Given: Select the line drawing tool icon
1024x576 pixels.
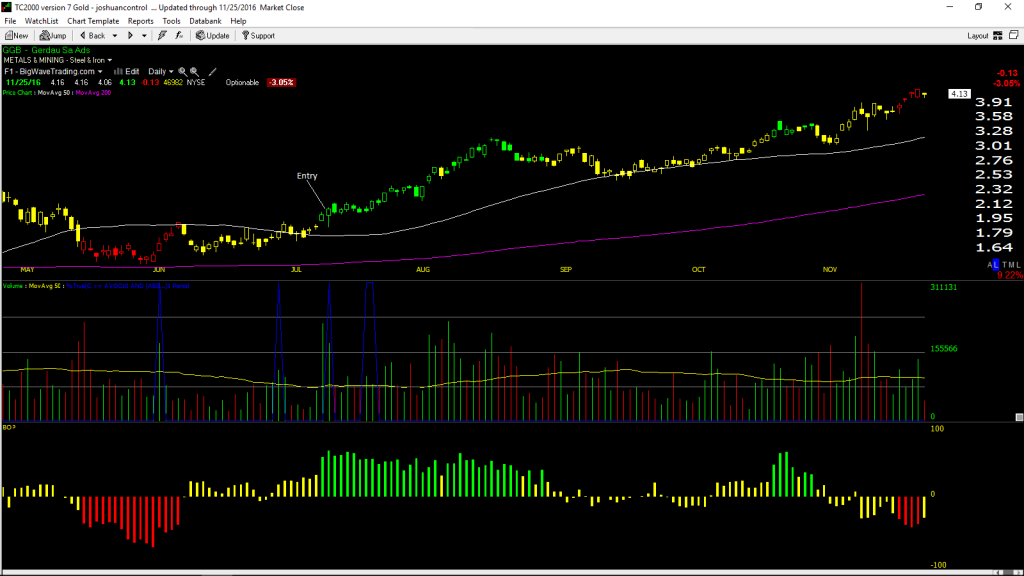Looking at the screenshot, I should (212, 71).
